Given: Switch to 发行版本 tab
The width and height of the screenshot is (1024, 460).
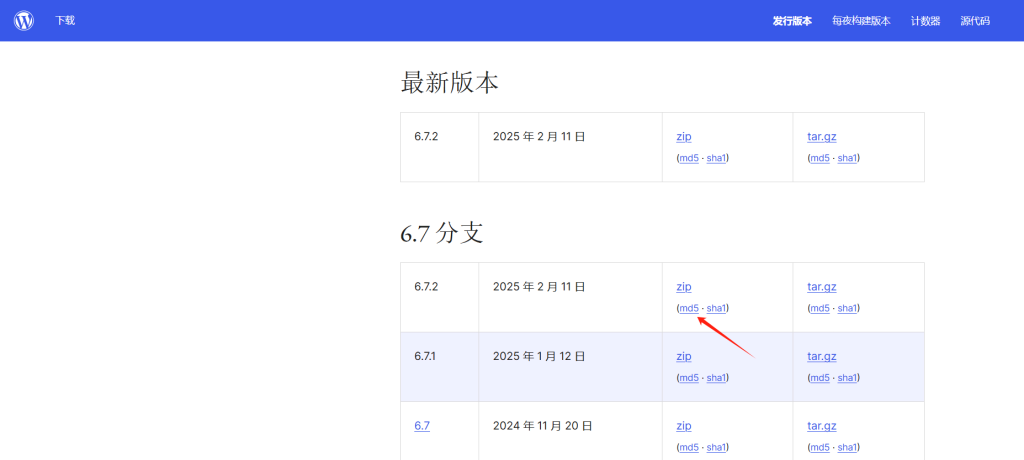Looking at the screenshot, I should [x=792, y=21].
